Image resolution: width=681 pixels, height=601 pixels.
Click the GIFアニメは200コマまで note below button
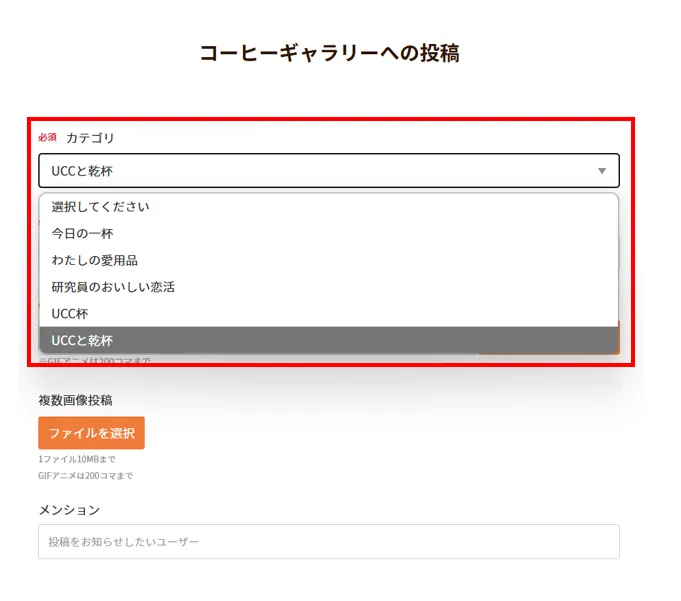pyautogui.click(x=86, y=476)
